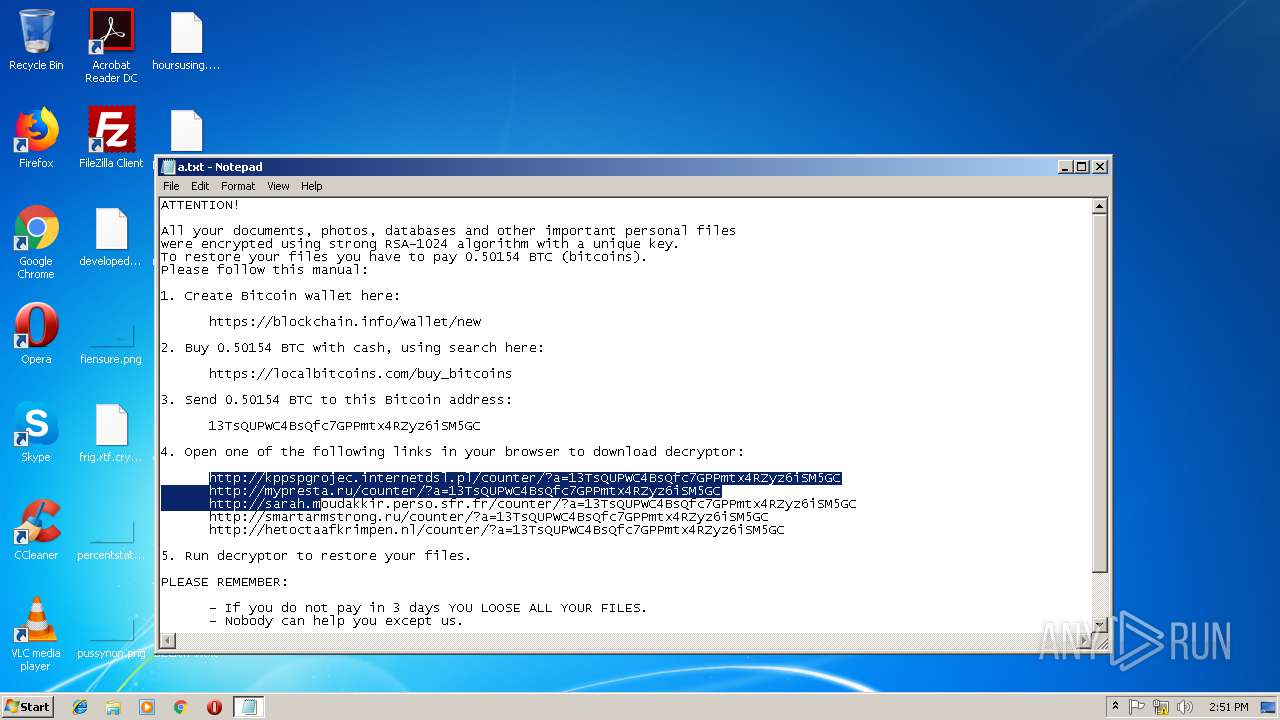Open media player taskbar icon
This screenshot has height=720, width=1280.
tap(147, 707)
